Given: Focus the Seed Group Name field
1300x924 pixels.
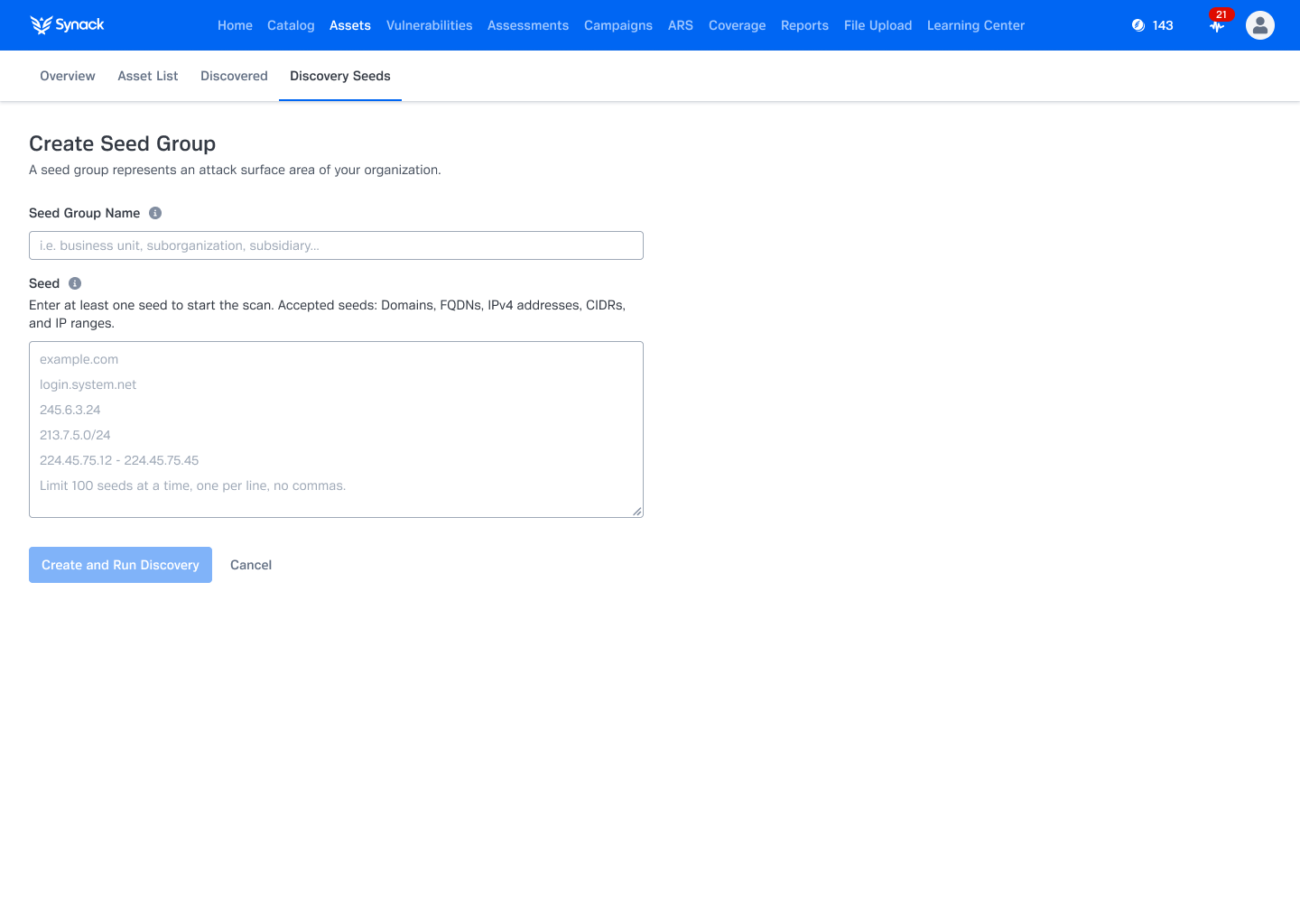Looking at the screenshot, I should tap(336, 245).
